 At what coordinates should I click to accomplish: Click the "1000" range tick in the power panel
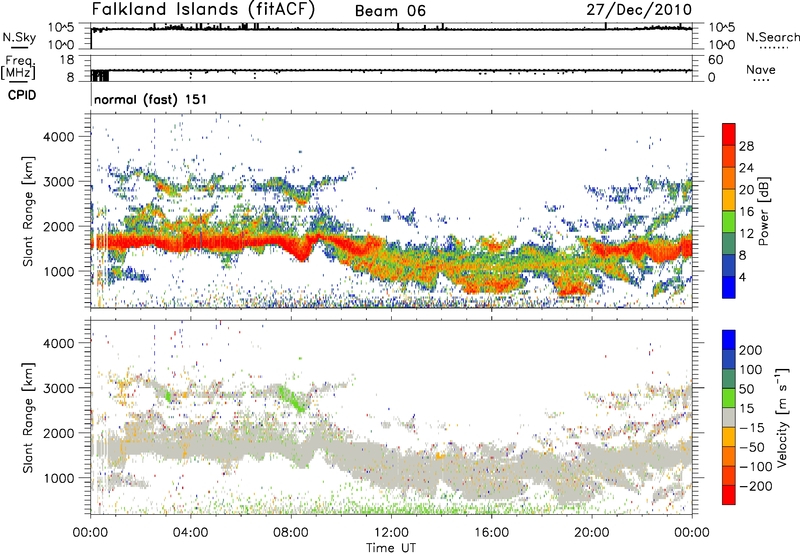[x=58, y=271]
